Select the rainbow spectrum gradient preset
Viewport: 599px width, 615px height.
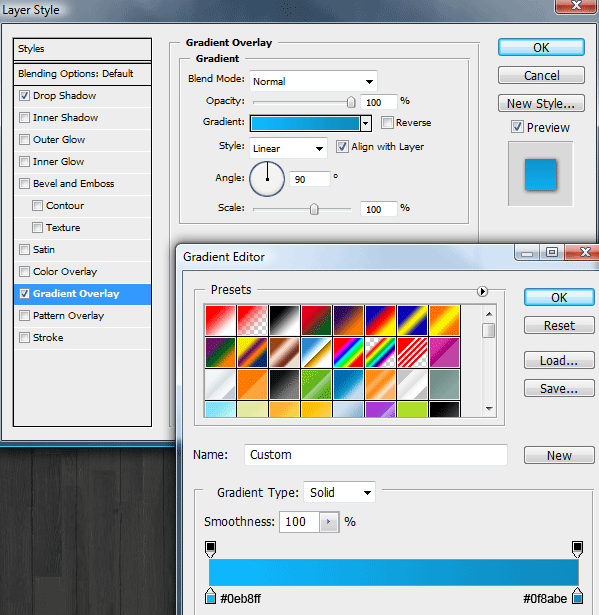click(348, 352)
